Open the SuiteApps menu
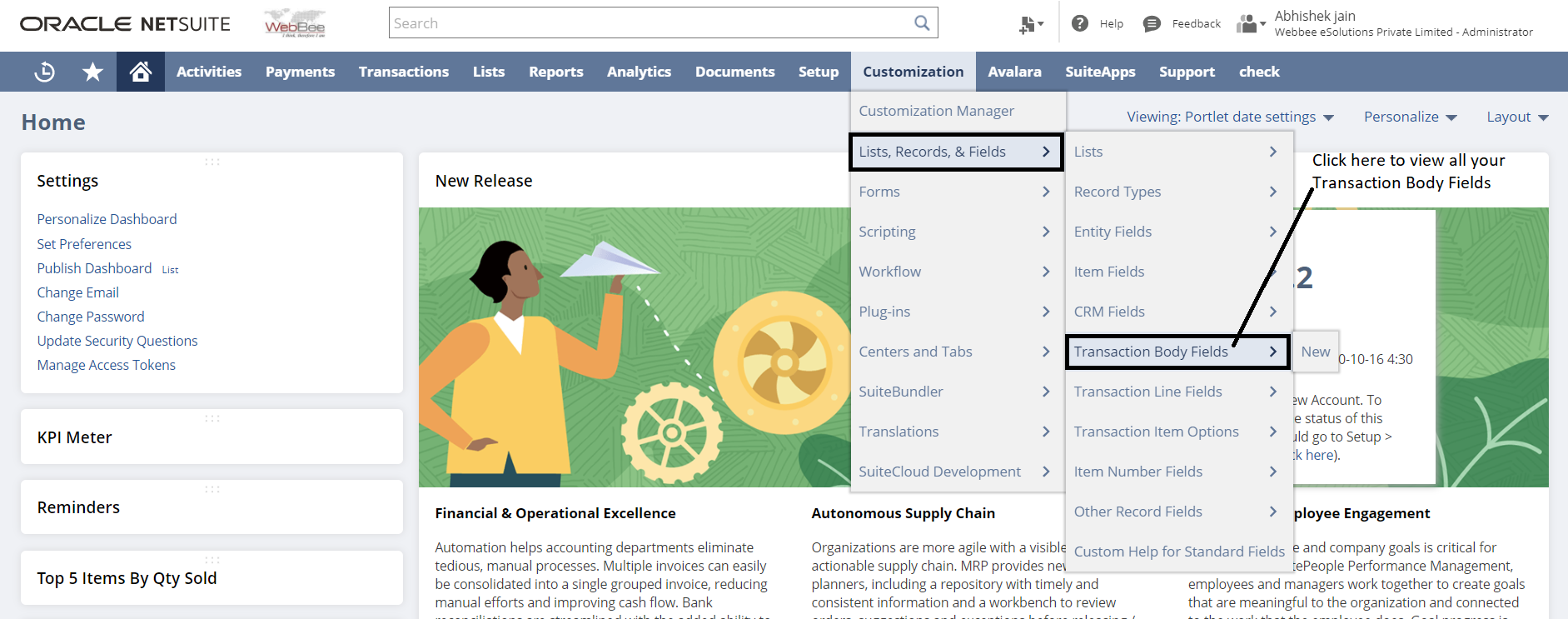Screen dimensions: 1568x619 pos(1100,72)
